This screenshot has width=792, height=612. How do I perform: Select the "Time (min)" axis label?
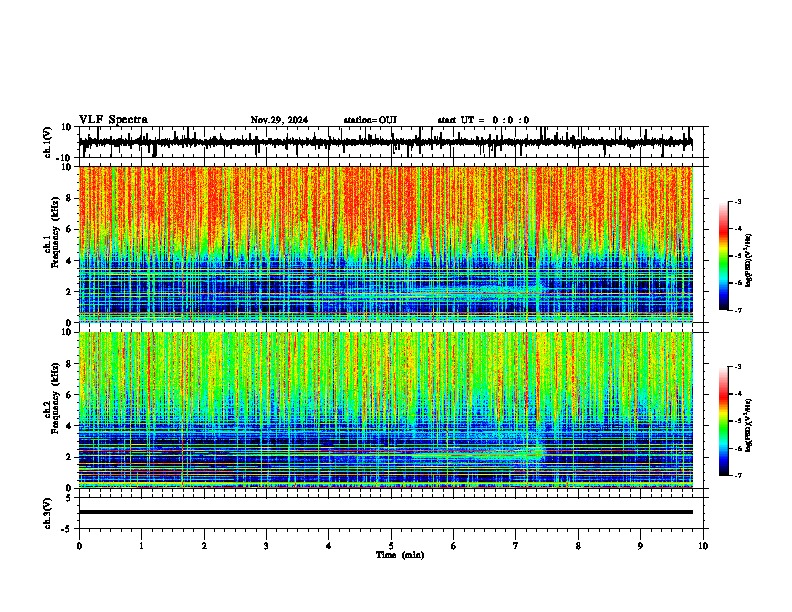point(400,555)
